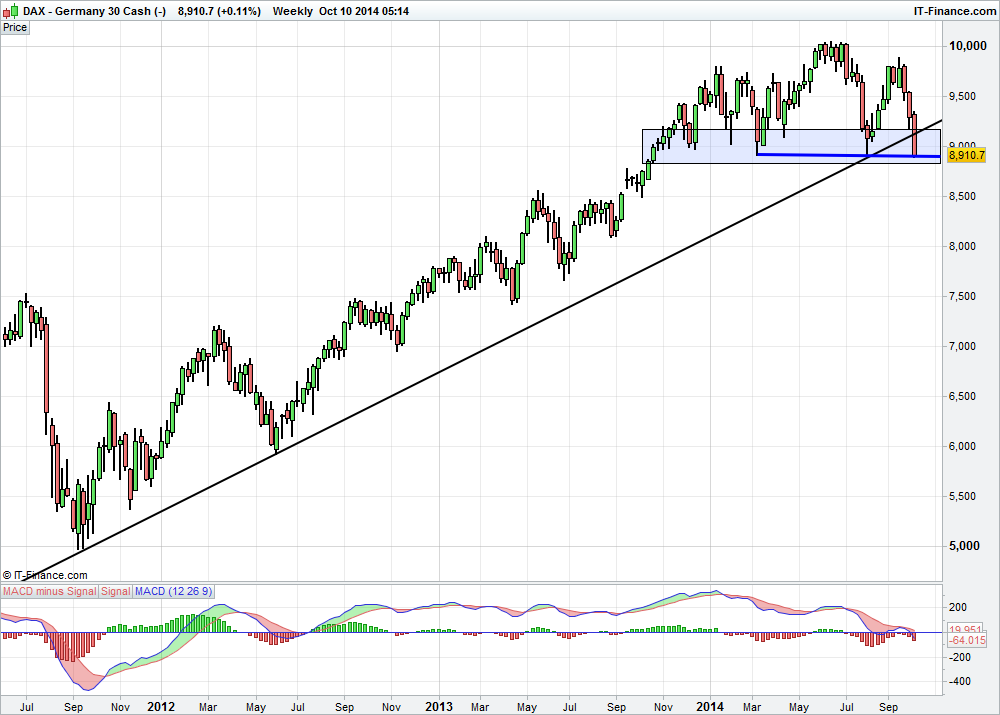1000x715 pixels.
Task: Click the 19.951 MACD value tag
Action: click(967, 630)
